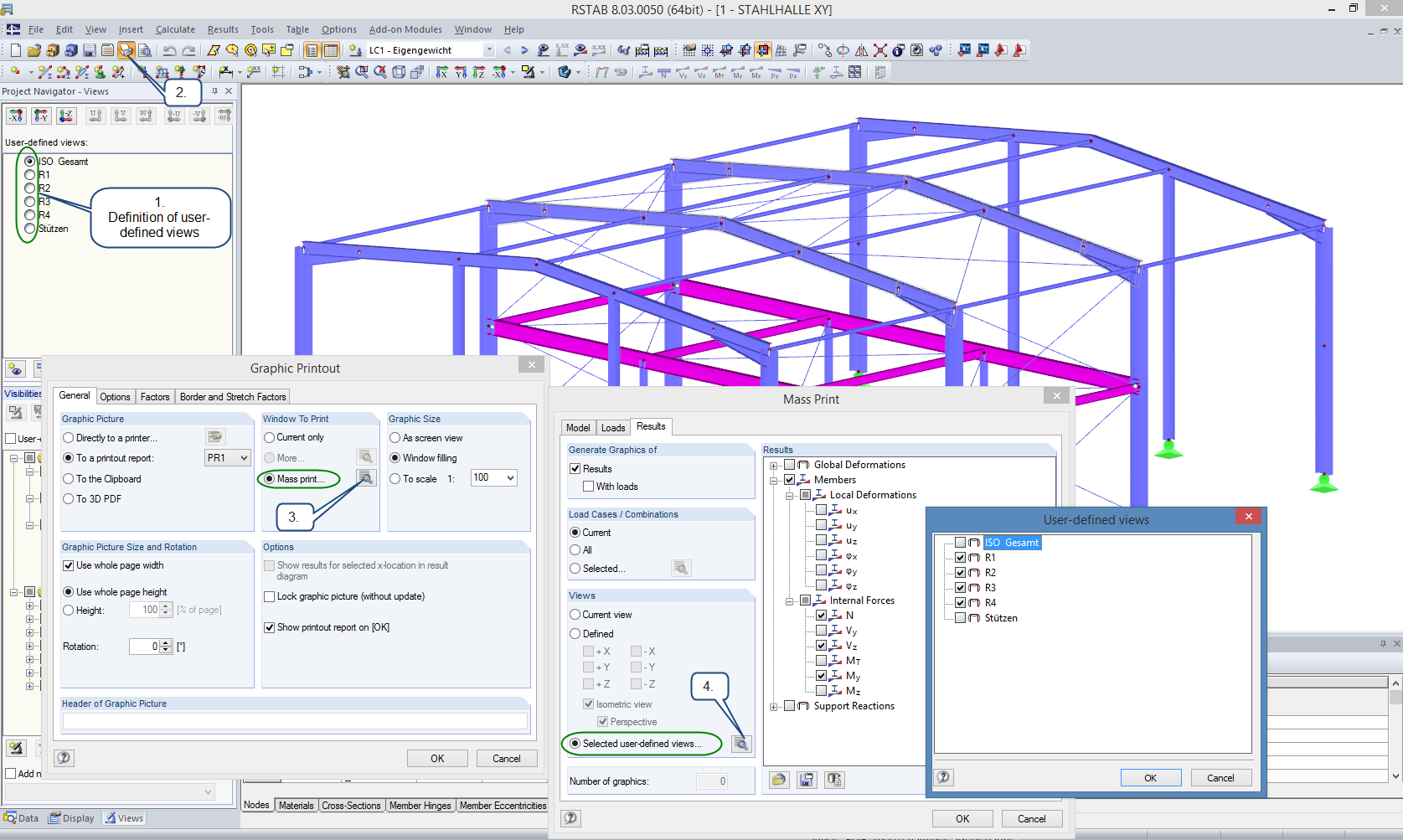Toggle the Vy internal force diagram toolbar icon

point(683,73)
